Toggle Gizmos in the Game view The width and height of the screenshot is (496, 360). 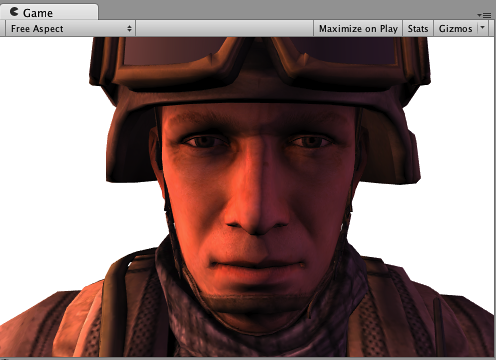point(455,29)
